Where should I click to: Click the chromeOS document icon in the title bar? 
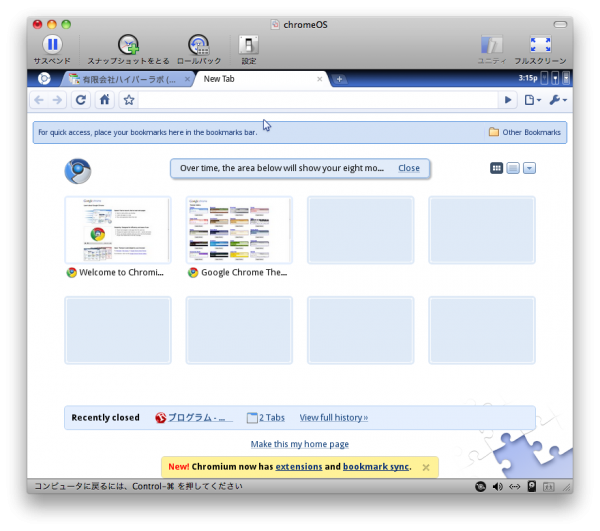coord(275,25)
